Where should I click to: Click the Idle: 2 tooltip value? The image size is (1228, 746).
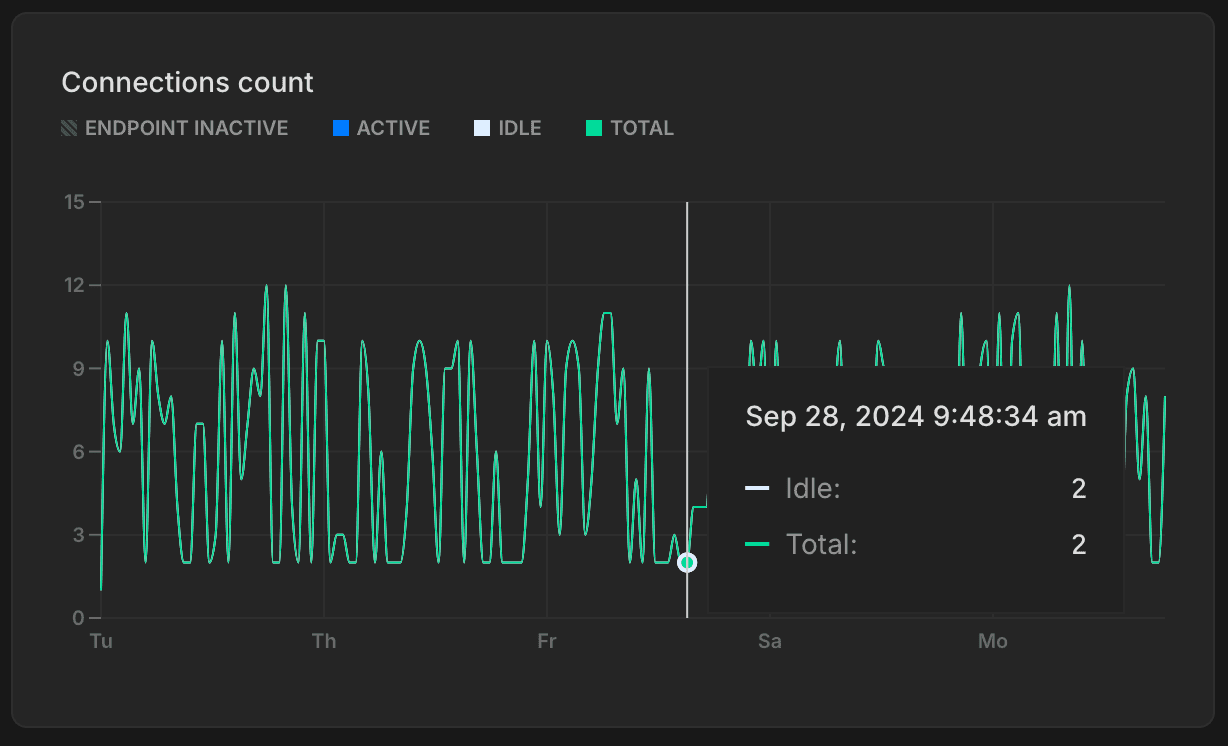click(x=1078, y=488)
